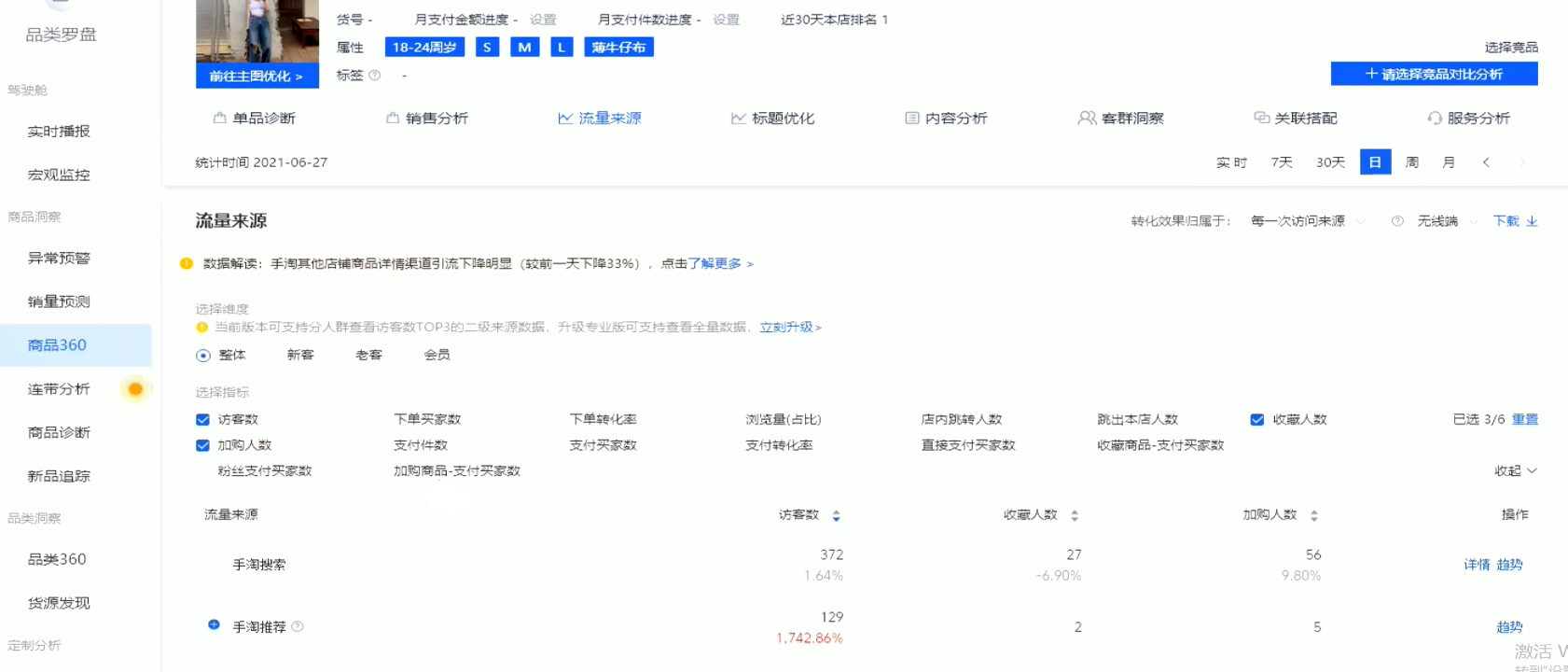The width and height of the screenshot is (1568, 672).
Task: Click the 客群洞察 people icon
Action: click(x=1087, y=119)
